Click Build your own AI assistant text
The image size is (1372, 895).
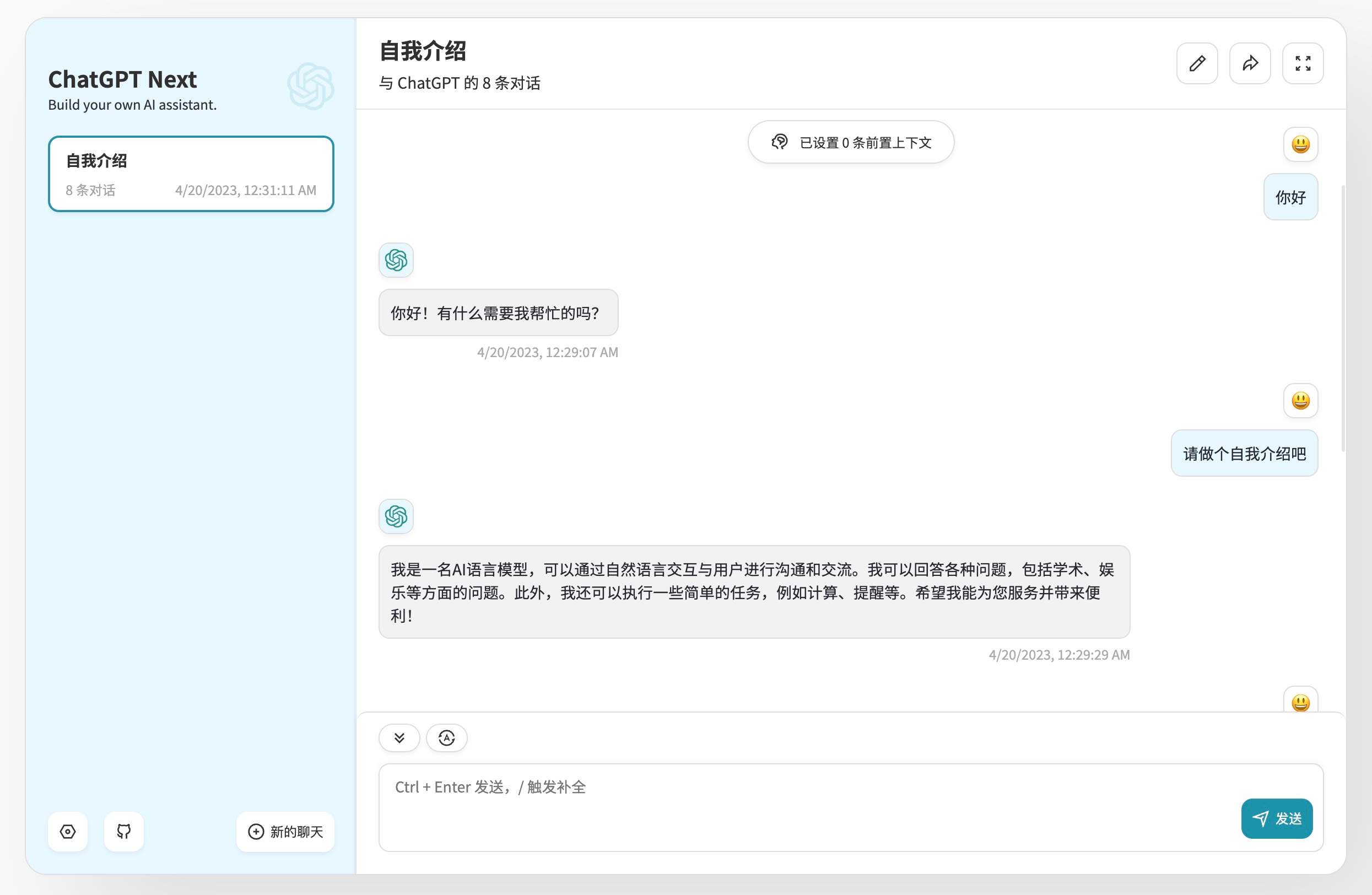133,105
